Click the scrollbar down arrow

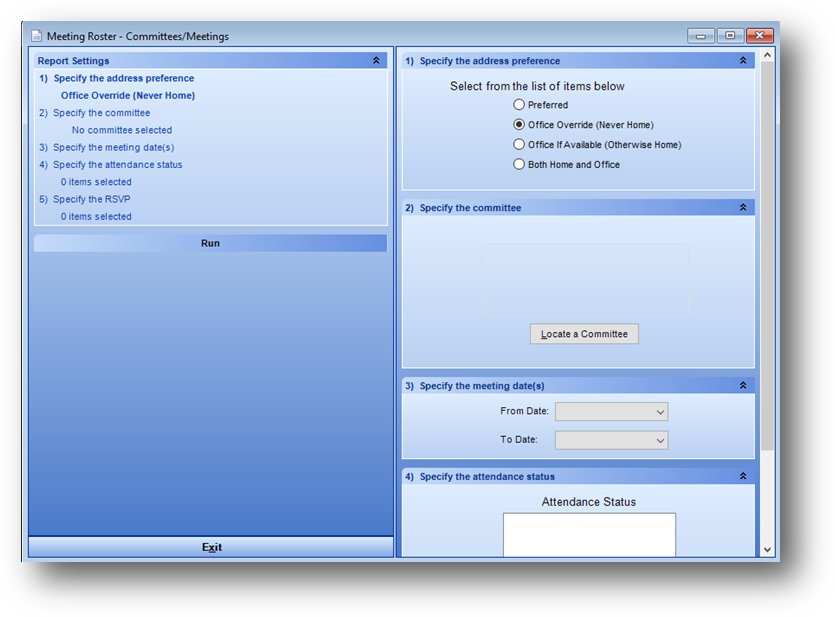(x=767, y=549)
